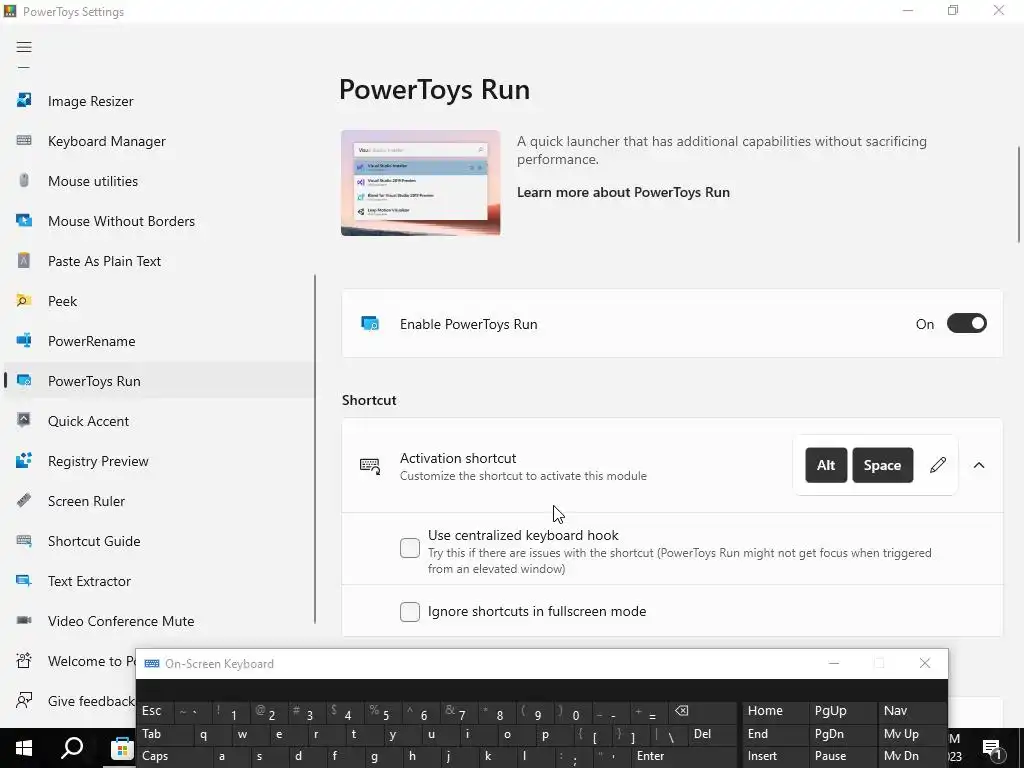Click the PowerRename icon
Image resolution: width=1024 pixels, height=768 pixels.
click(24, 340)
